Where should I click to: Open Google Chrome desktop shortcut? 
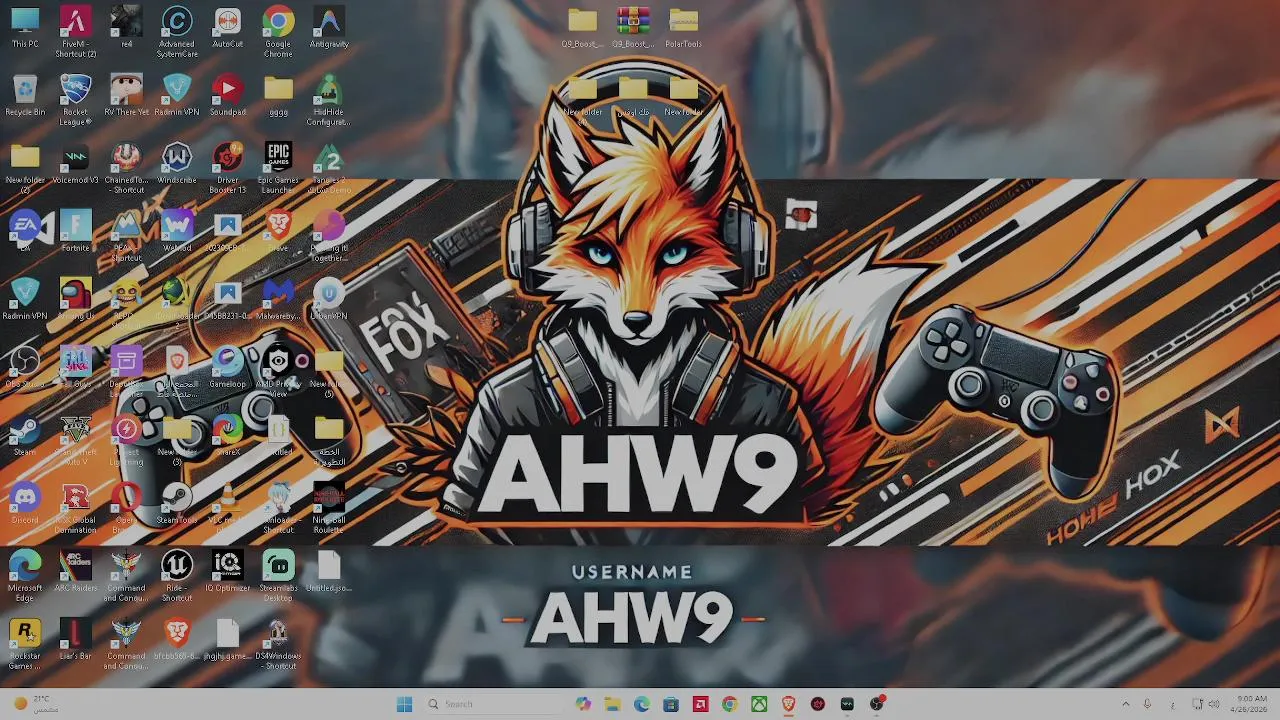pos(278,32)
